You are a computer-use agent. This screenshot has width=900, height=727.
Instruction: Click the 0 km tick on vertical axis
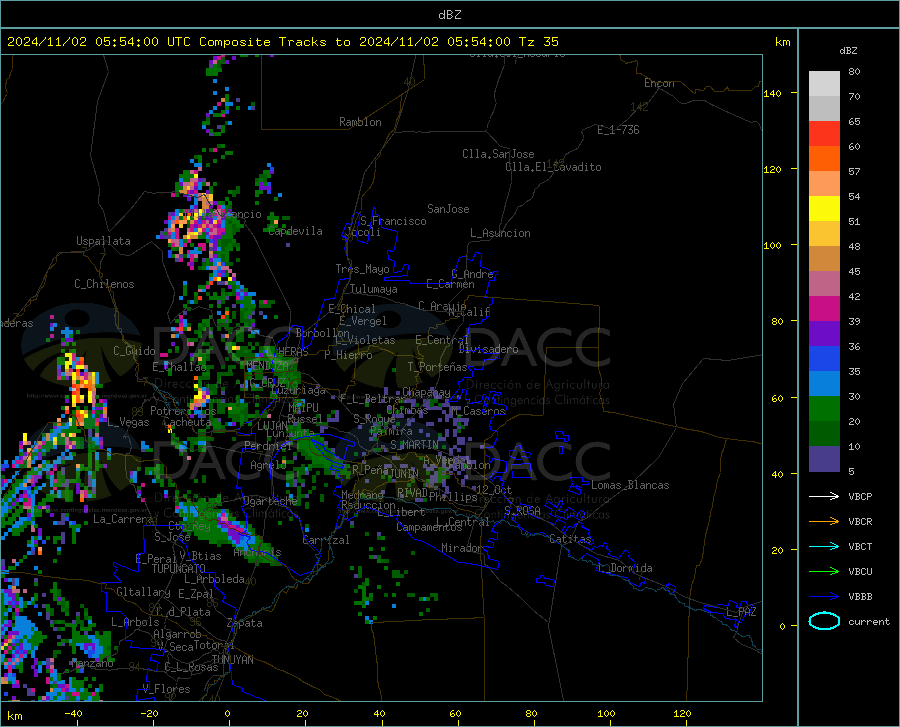[x=782, y=626]
